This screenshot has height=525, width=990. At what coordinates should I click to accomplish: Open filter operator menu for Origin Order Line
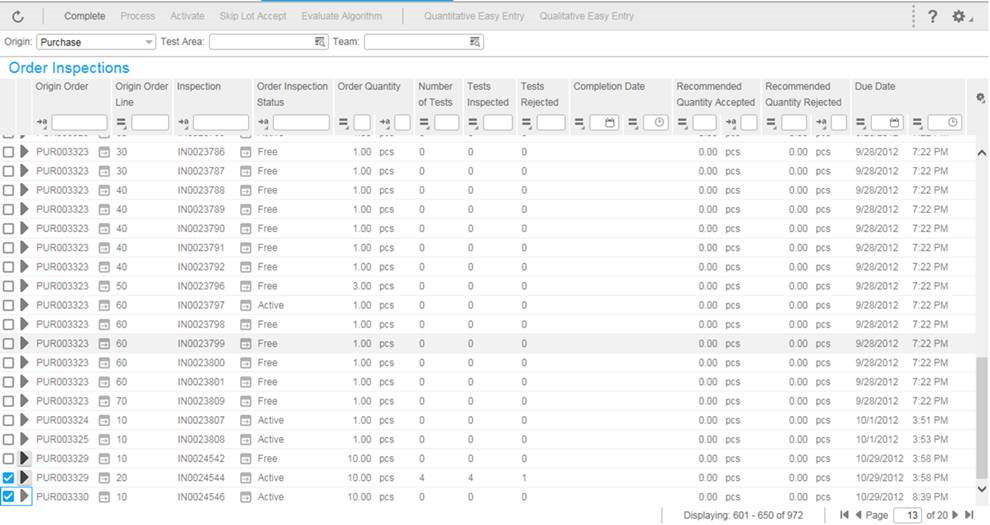(x=121, y=122)
